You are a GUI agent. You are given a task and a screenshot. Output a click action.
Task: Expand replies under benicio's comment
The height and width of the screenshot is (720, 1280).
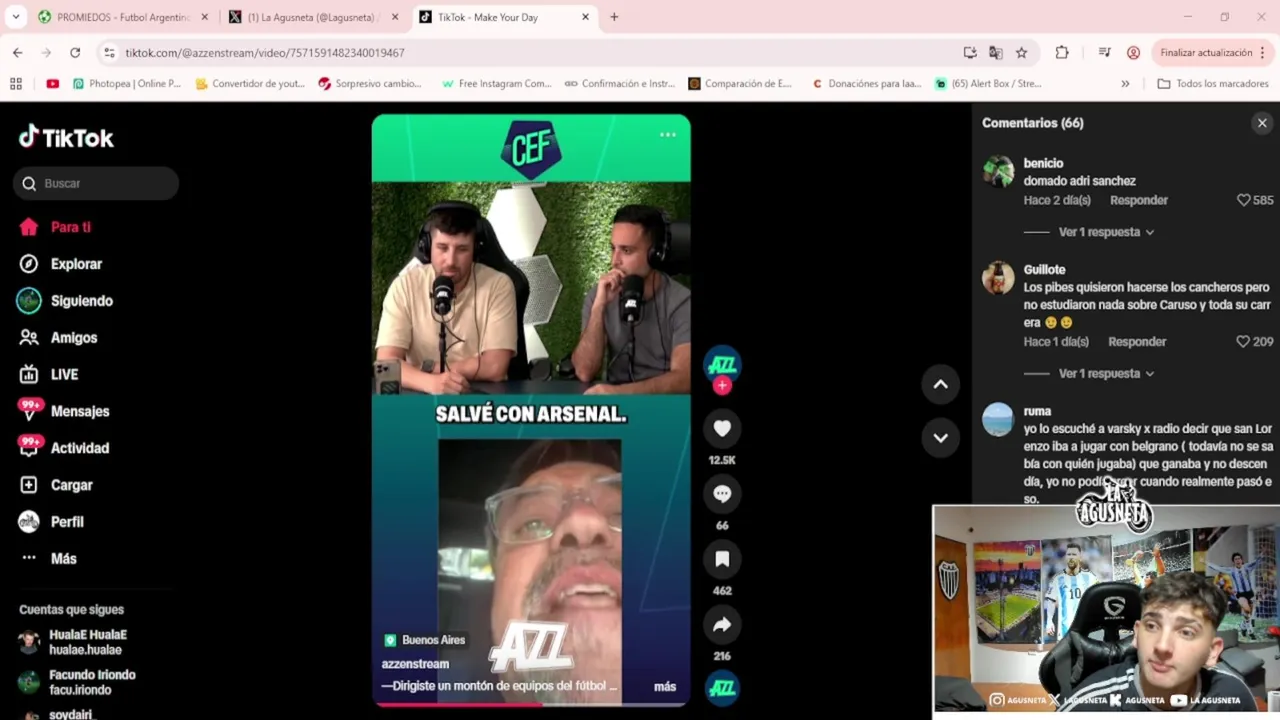(1106, 232)
